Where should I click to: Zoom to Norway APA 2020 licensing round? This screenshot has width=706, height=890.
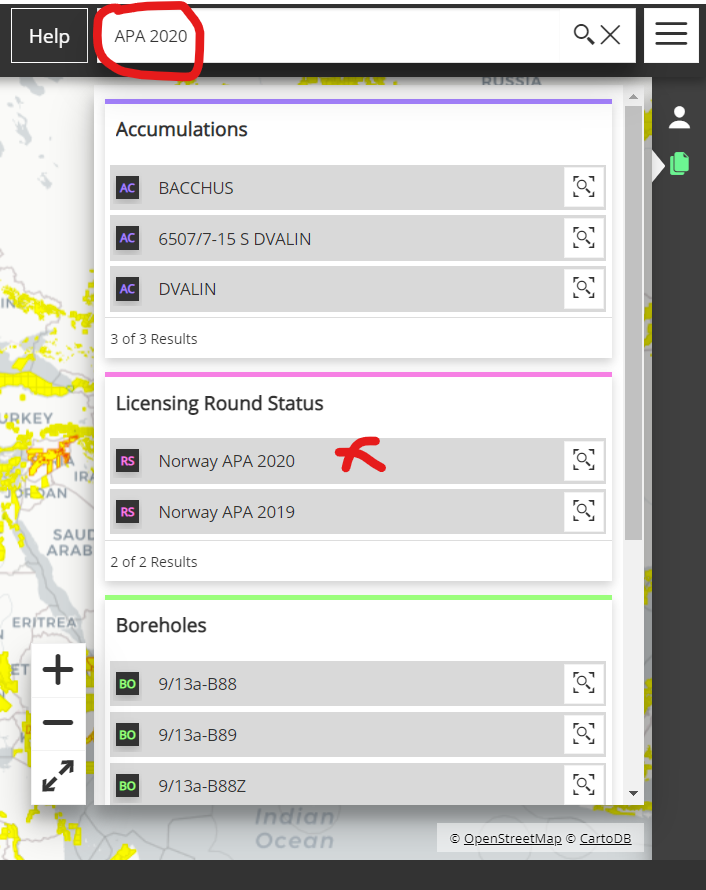(x=583, y=460)
